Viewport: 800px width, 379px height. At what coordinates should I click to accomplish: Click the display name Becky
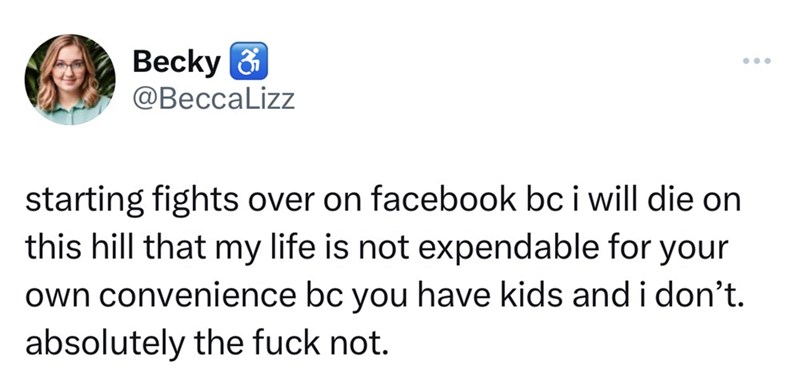point(177,62)
